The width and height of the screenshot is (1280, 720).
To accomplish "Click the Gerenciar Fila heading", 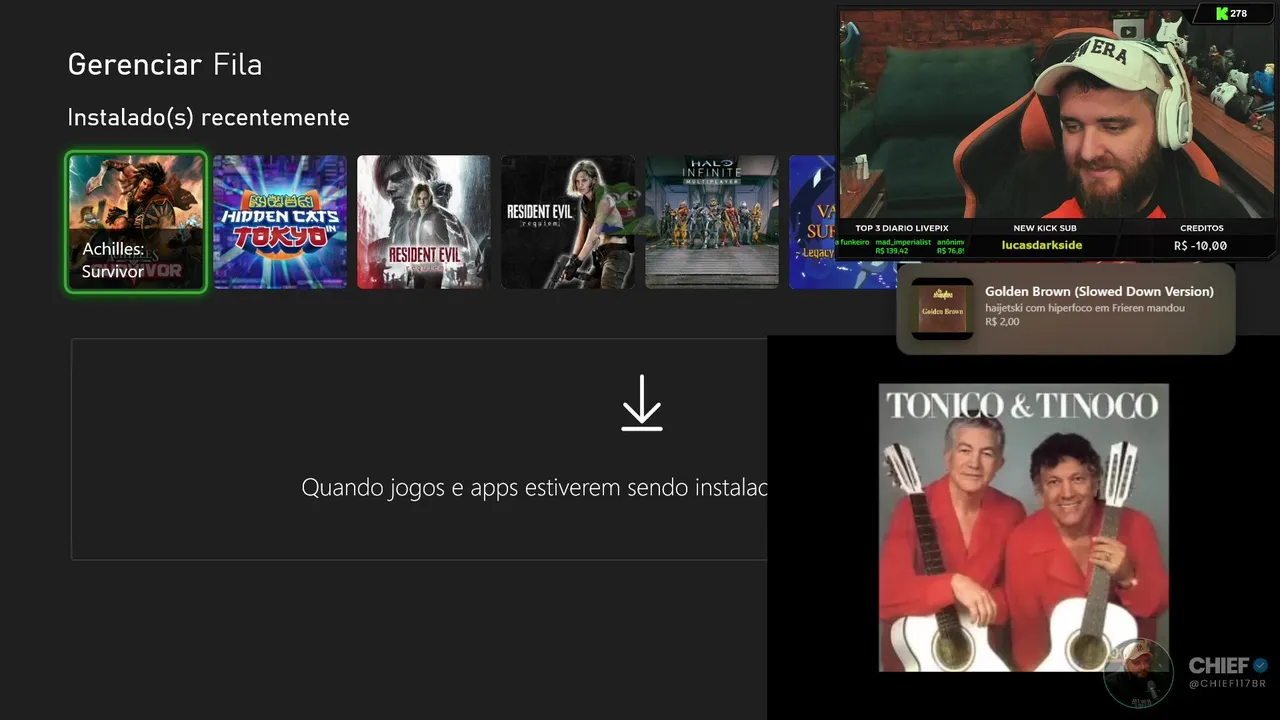I will (165, 65).
